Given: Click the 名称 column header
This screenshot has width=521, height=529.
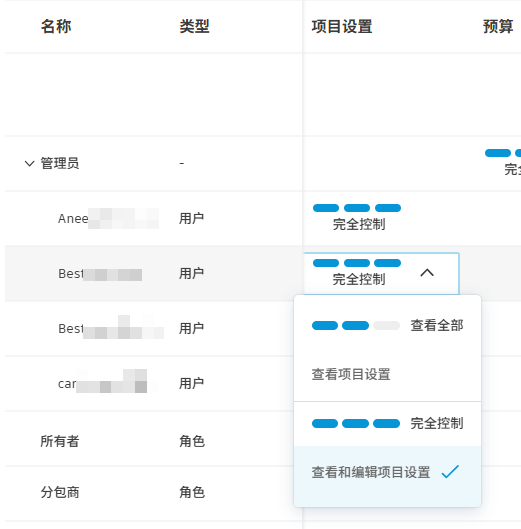Looking at the screenshot, I should click(x=56, y=27).
